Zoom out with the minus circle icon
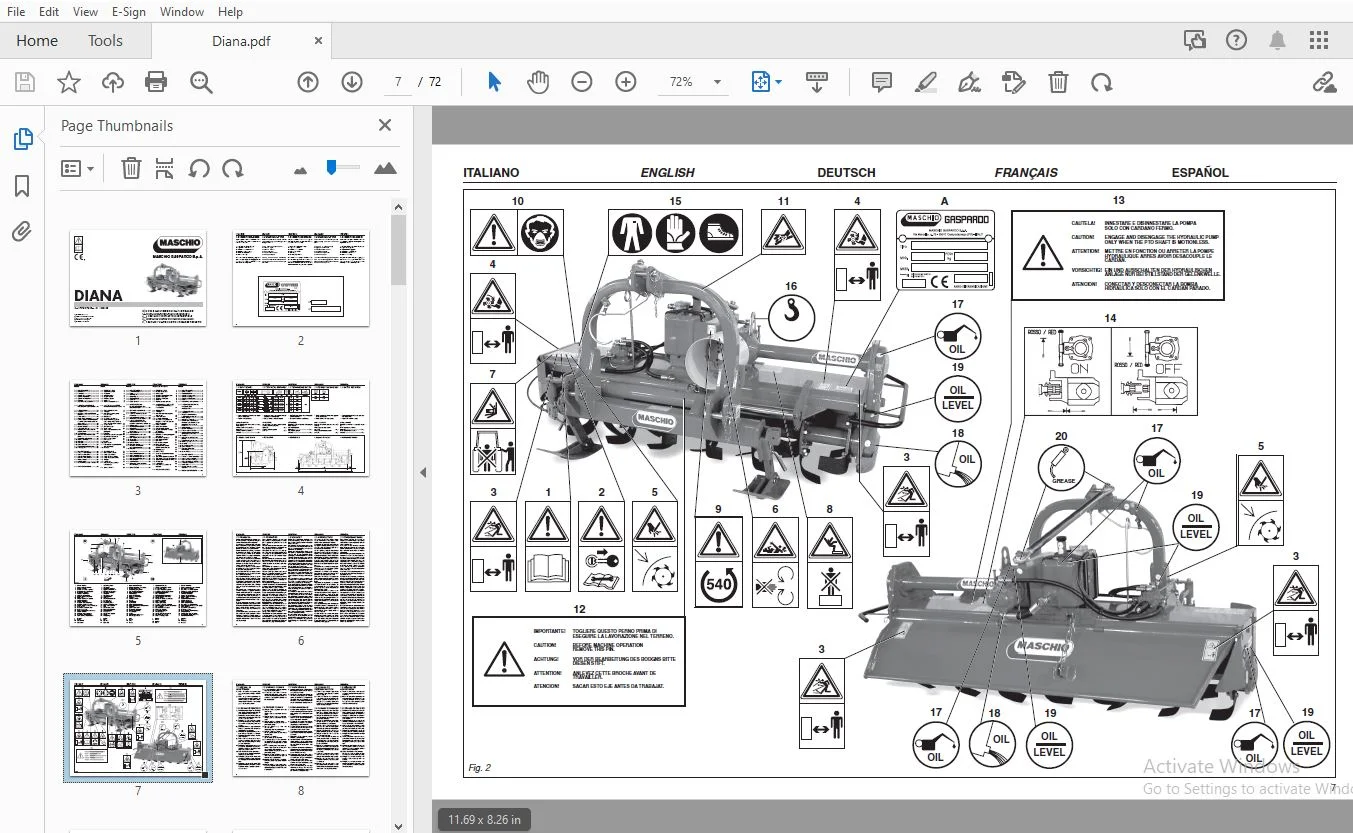 [582, 82]
